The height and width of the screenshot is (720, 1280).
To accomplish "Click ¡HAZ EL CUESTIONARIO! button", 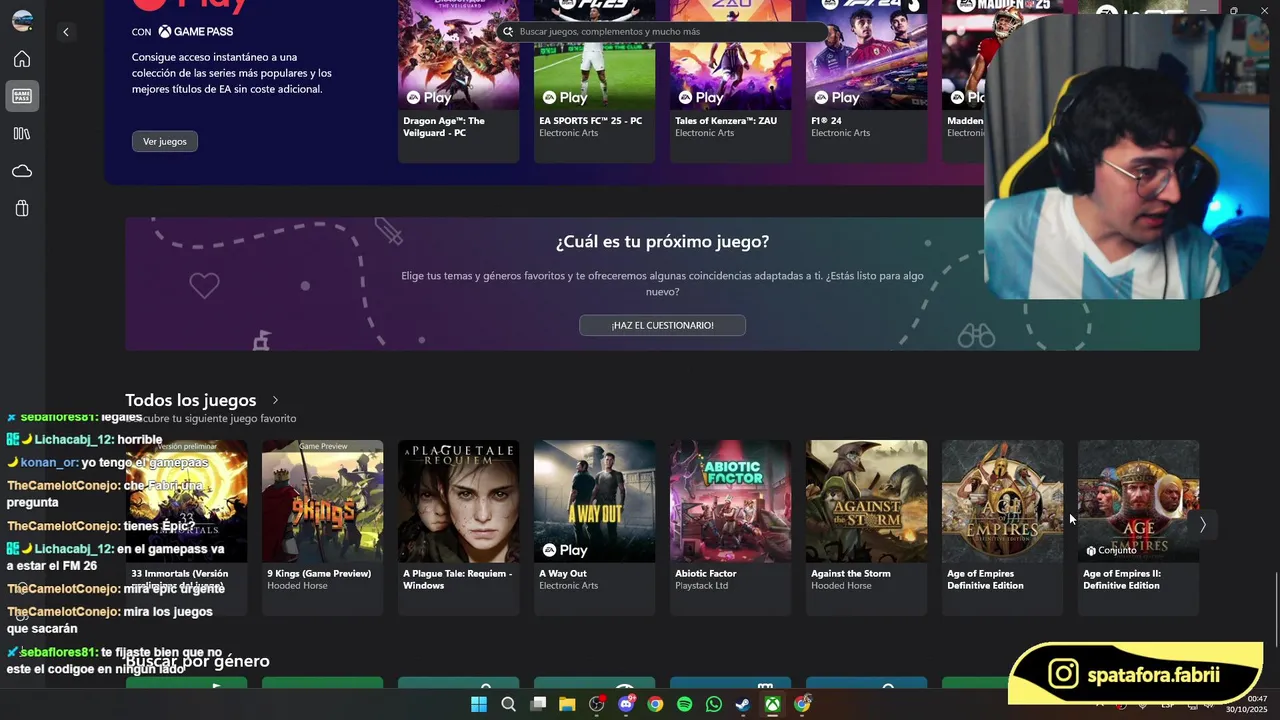I will (662, 325).
